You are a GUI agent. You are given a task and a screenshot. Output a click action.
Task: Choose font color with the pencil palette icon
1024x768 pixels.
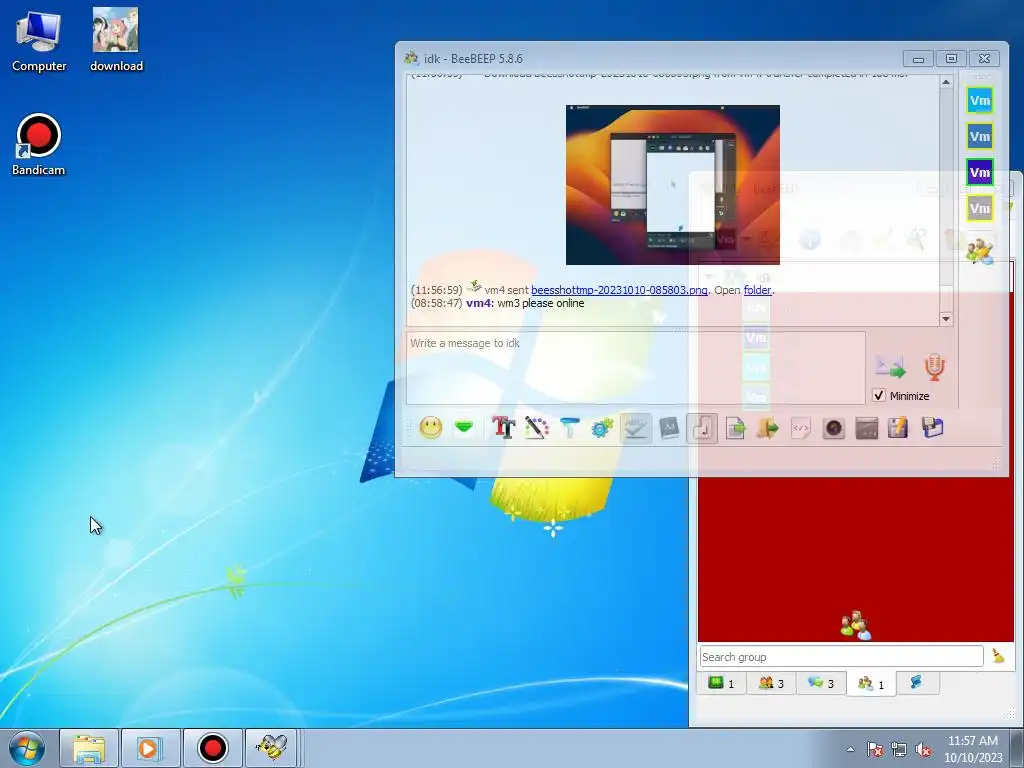pyautogui.click(x=537, y=428)
